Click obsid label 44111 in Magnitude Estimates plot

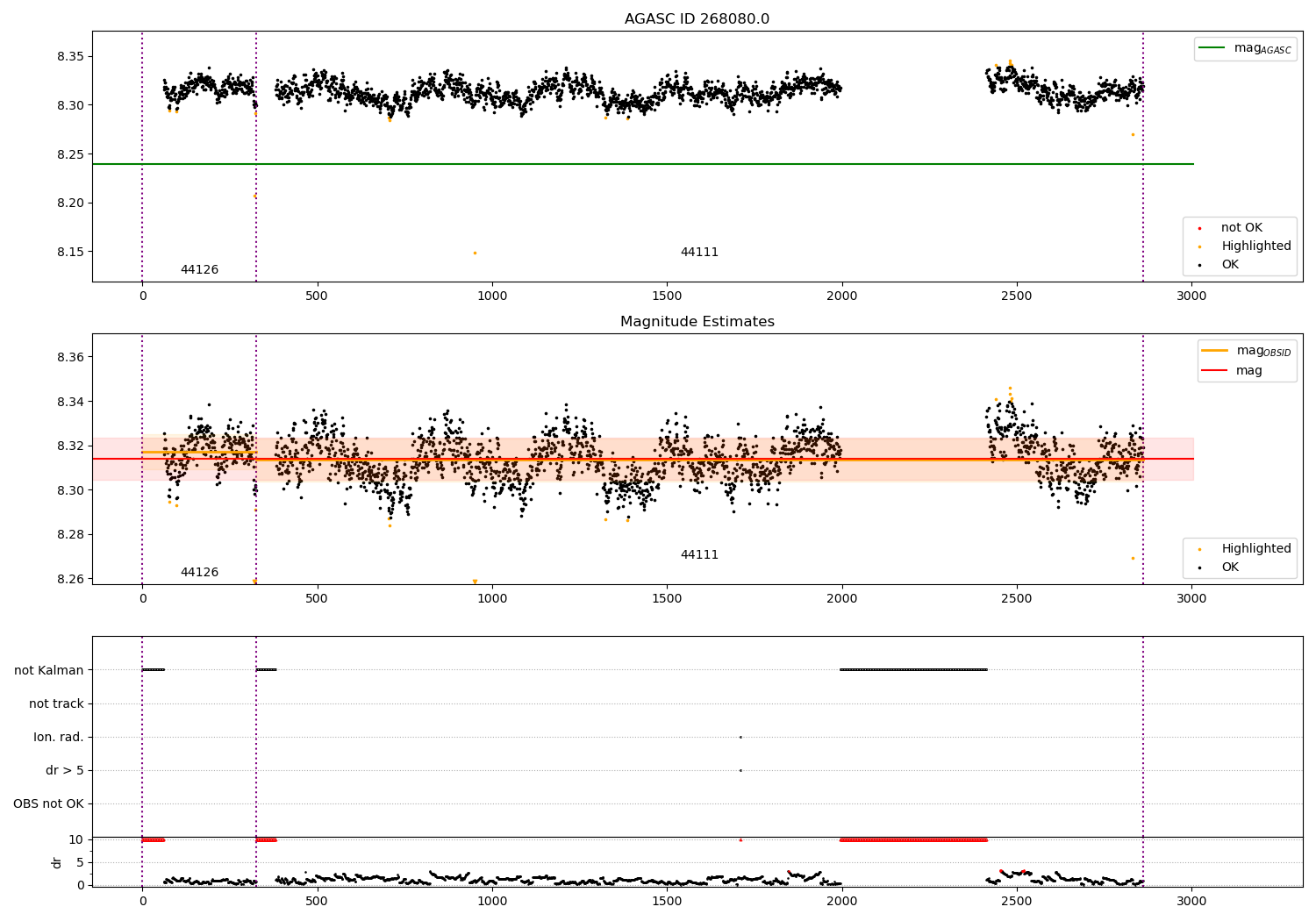pyautogui.click(x=699, y=555)
